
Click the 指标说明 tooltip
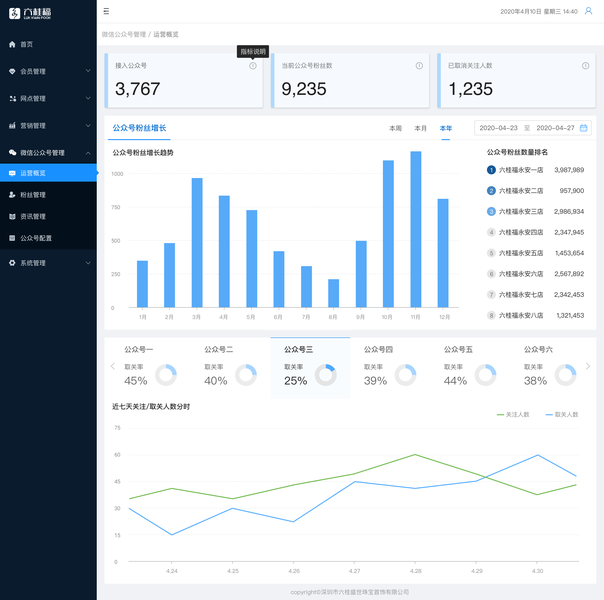coord(253,52)
